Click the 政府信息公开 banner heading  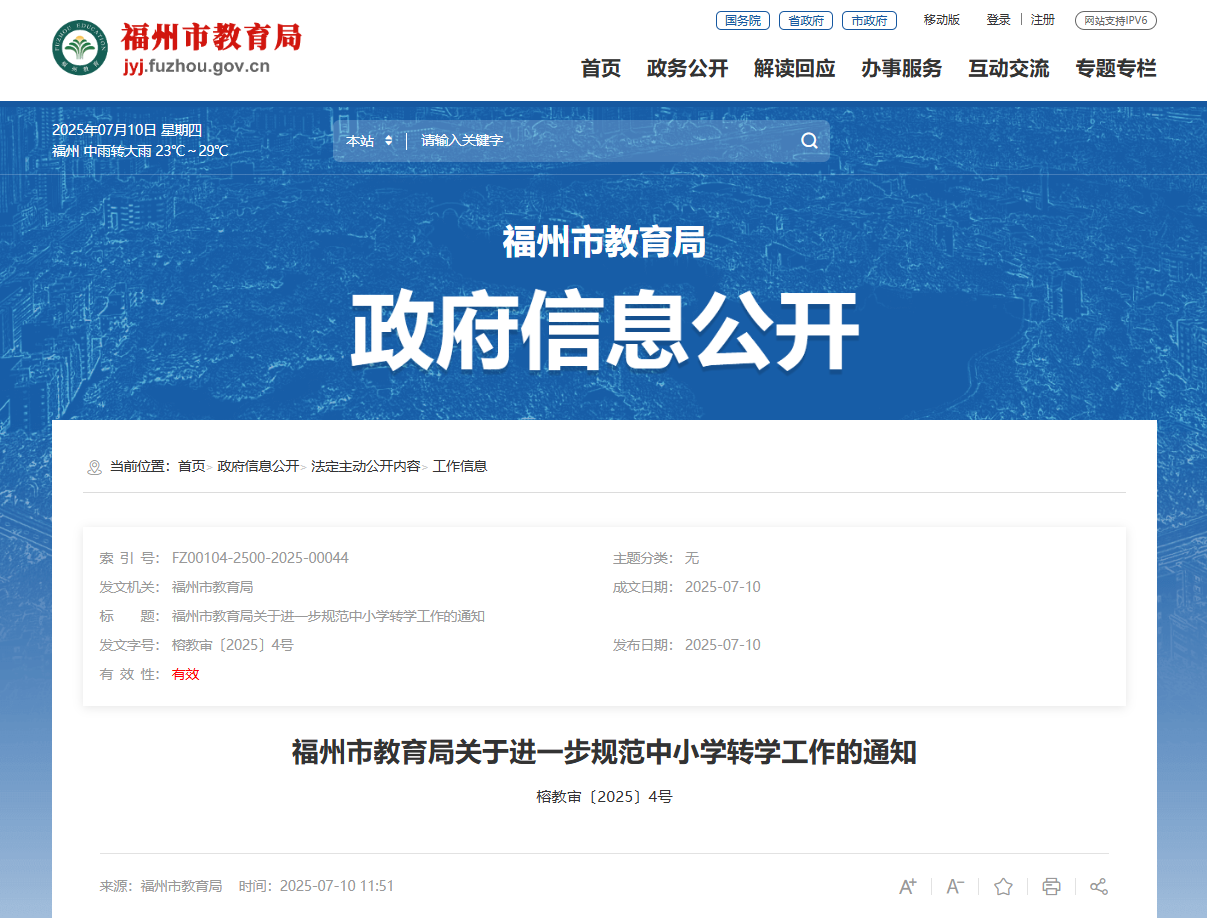tap(604, 331)
